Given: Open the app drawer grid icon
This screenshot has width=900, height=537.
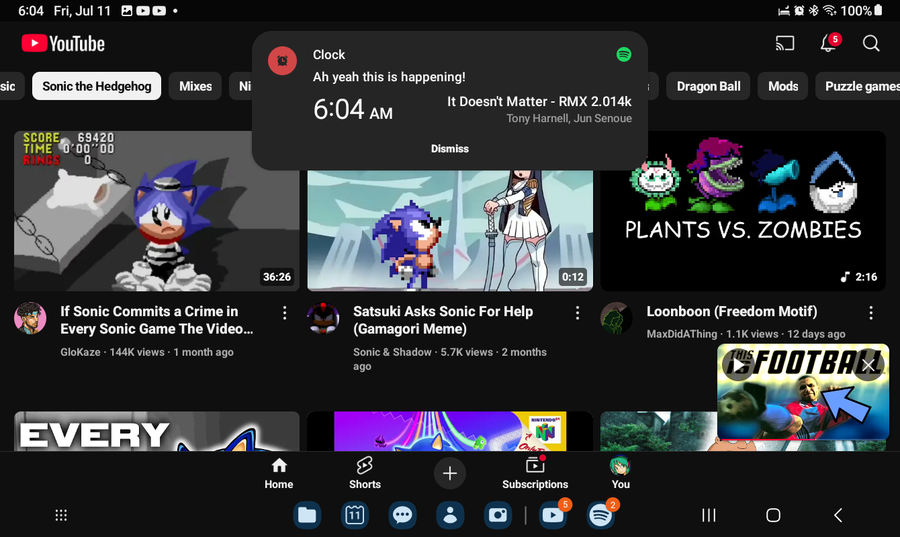Looking at the screenshot, I should pos(61,515).
